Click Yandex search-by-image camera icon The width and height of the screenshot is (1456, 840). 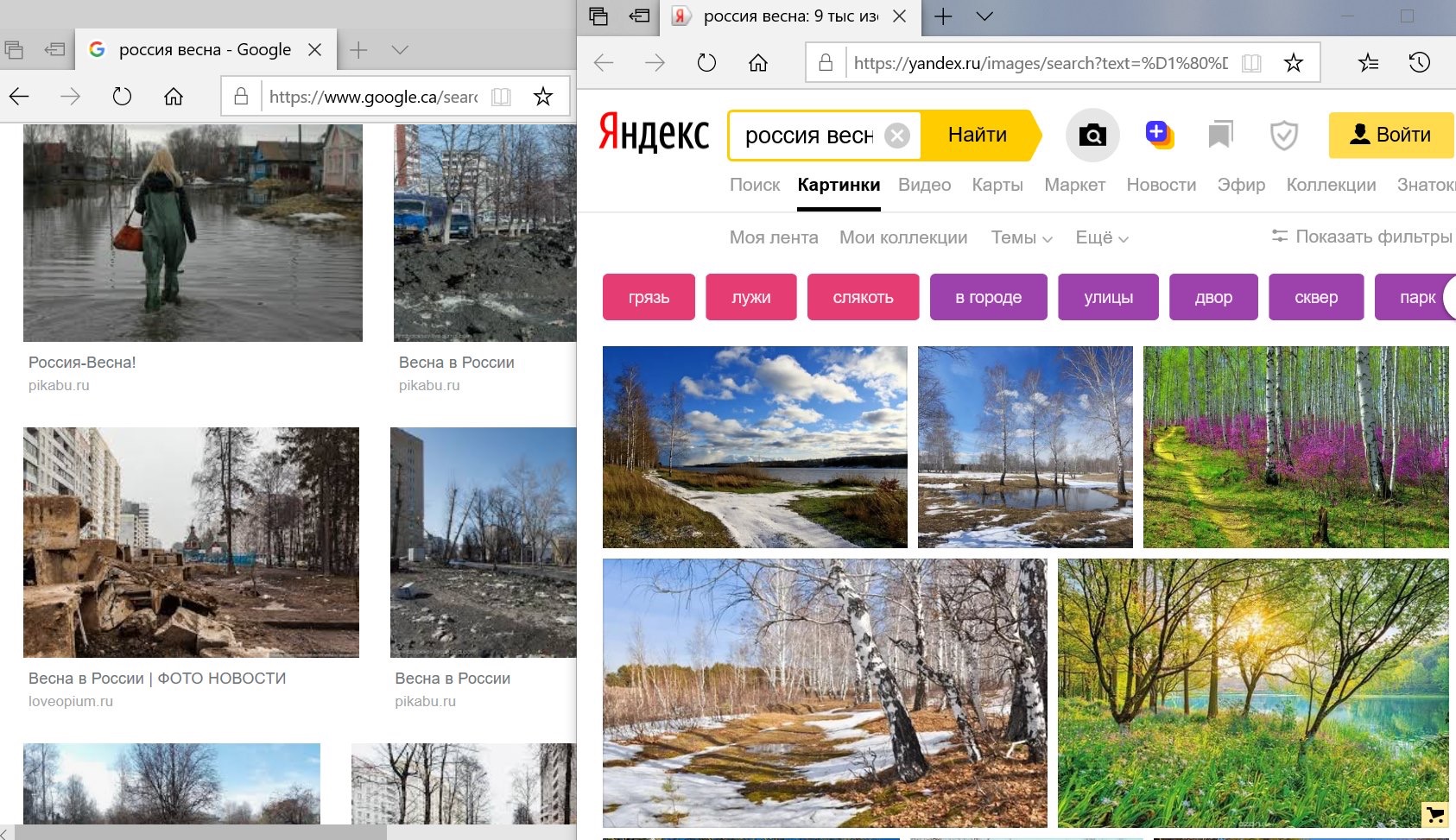(x=1092, y=136)
